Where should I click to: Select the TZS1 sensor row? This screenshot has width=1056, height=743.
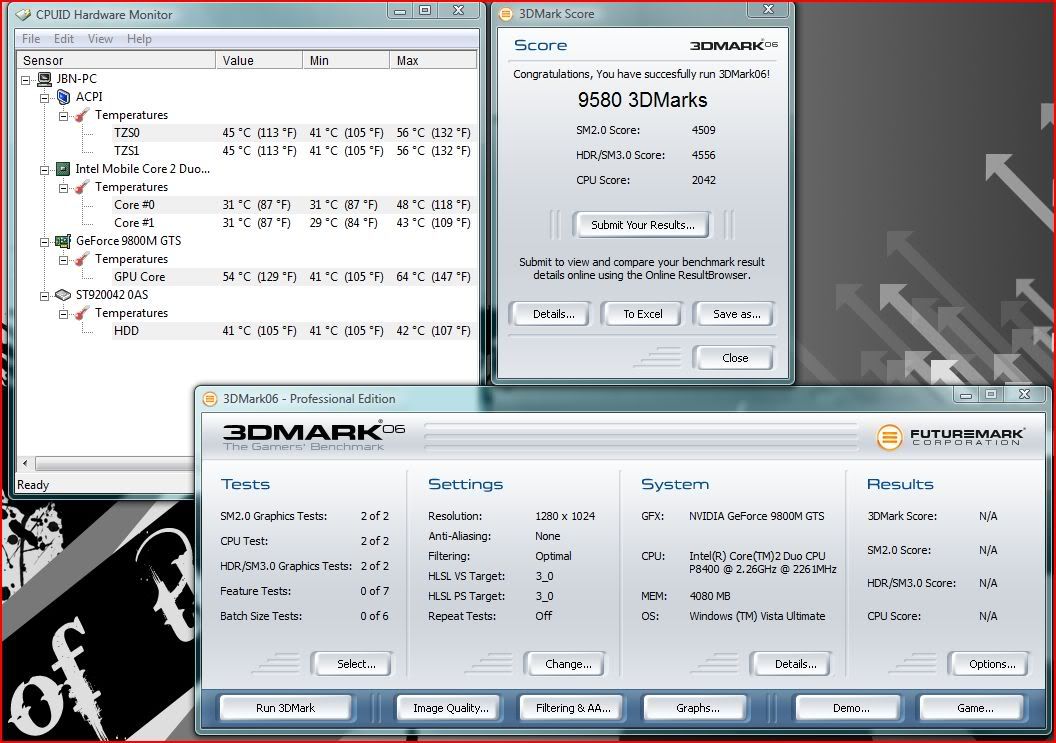pos(293,151)
